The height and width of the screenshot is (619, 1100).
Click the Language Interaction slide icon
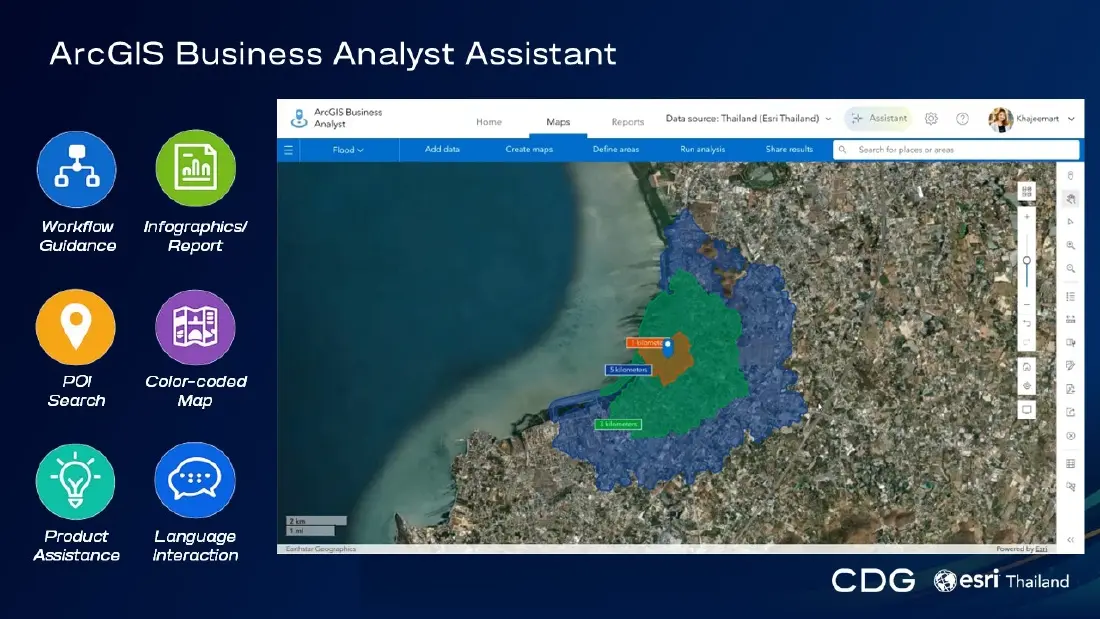[195, 480]
